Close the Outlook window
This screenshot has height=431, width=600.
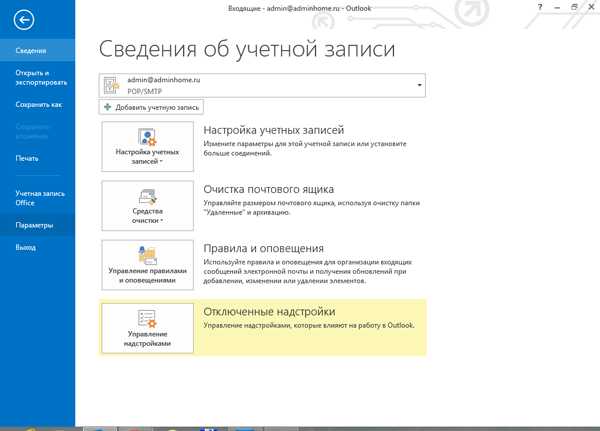coord(591,7)
